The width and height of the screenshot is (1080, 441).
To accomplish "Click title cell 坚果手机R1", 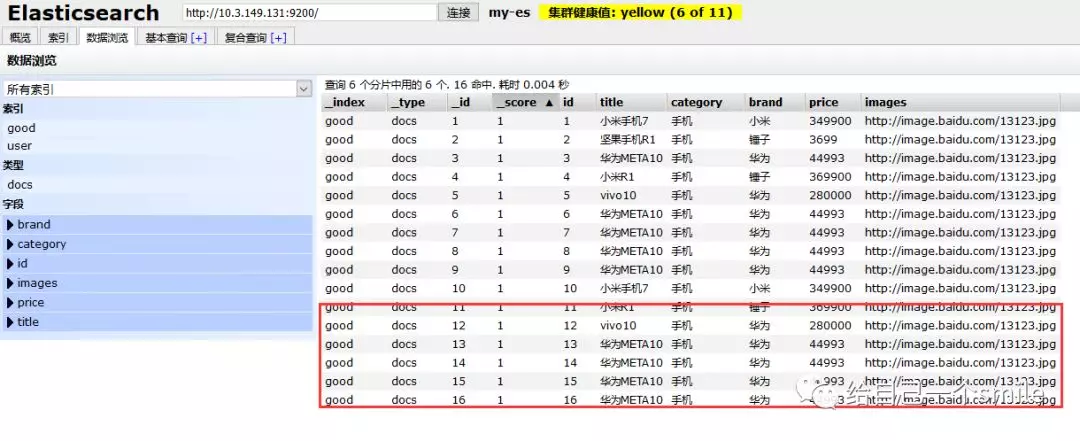I will 627,140.
